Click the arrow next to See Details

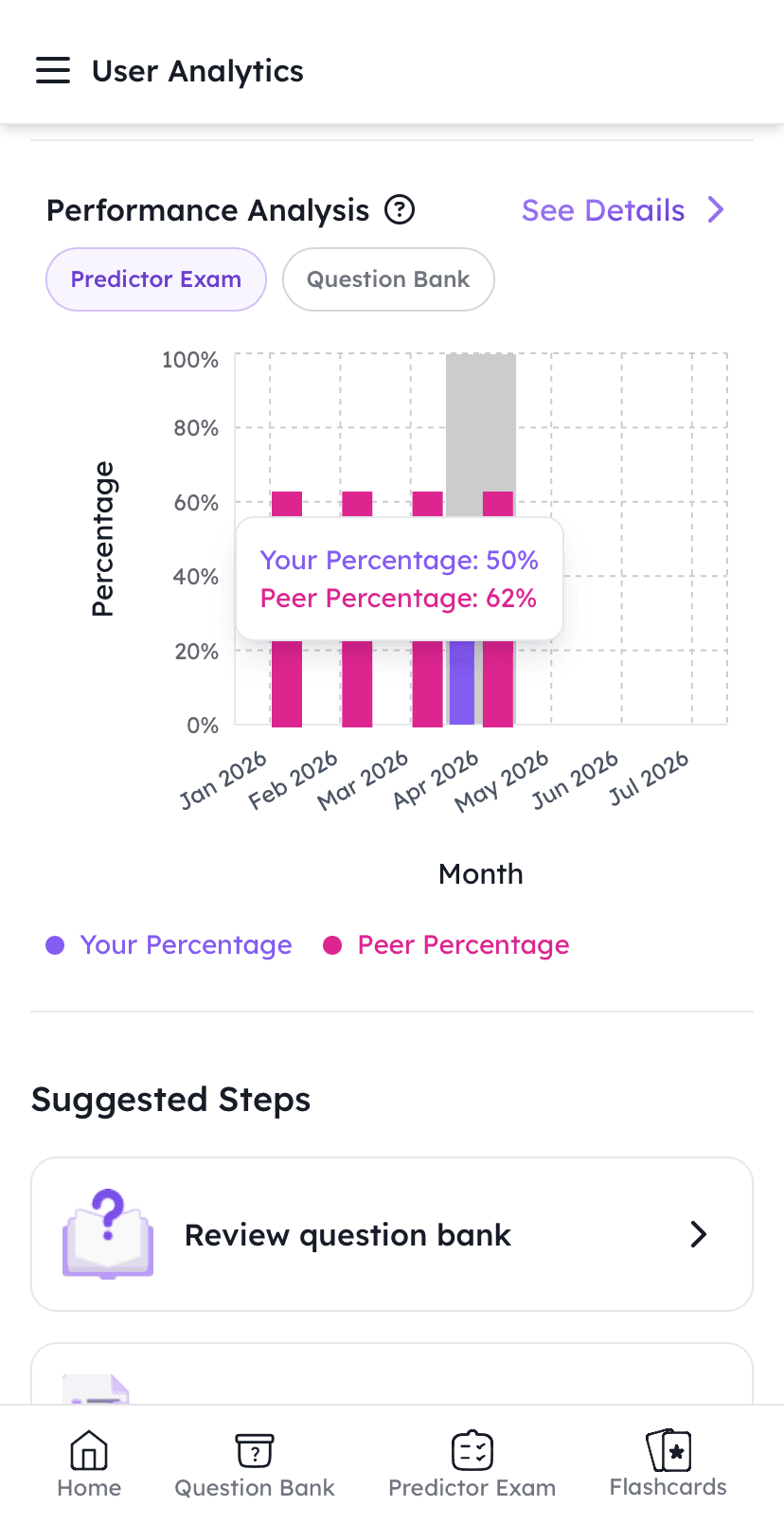coord(716,209)
